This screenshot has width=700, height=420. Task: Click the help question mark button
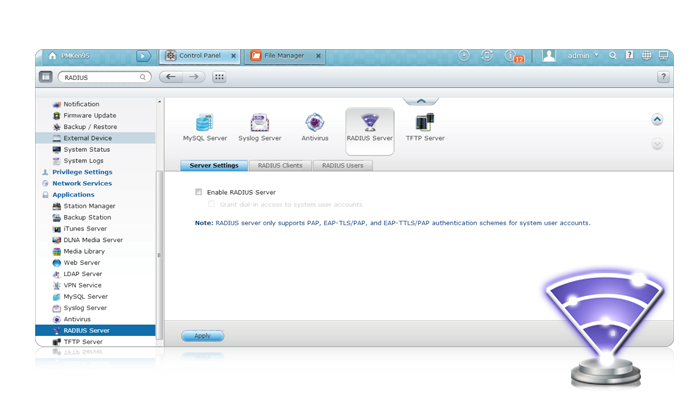pyautogui.click(x=663, y=77)
